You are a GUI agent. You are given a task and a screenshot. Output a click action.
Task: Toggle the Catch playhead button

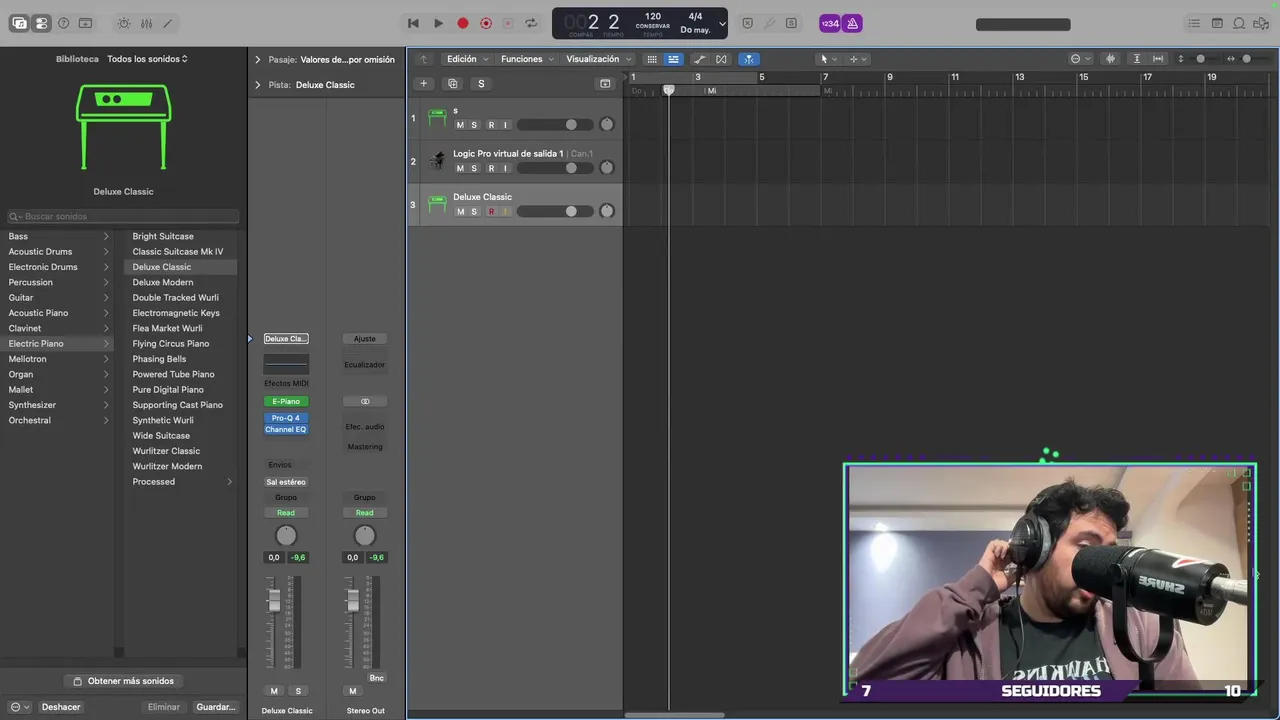(x=748, y=59)
